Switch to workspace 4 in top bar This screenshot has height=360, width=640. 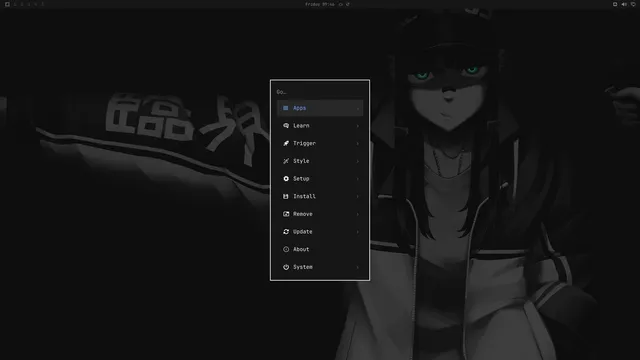[x=36, y=4]
